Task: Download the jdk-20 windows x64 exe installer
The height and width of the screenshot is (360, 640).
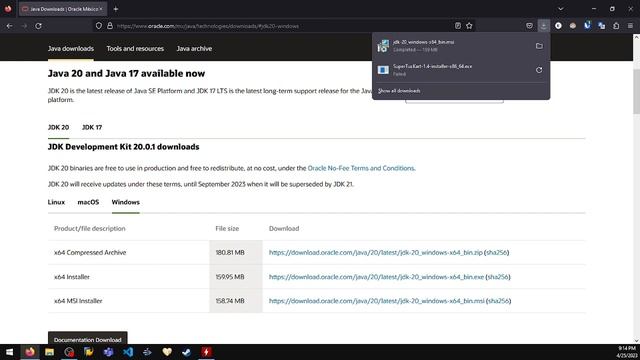Action: point(376,277)
